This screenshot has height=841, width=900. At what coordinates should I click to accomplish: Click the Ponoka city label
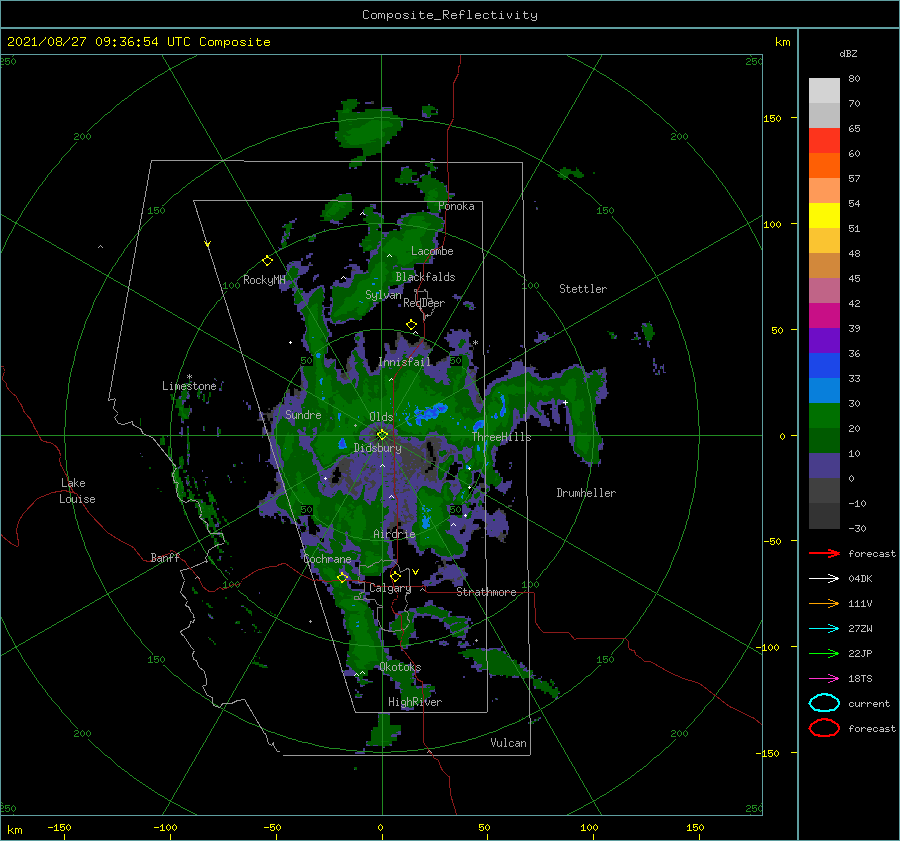pyautogui.click(x=456, y=206)
